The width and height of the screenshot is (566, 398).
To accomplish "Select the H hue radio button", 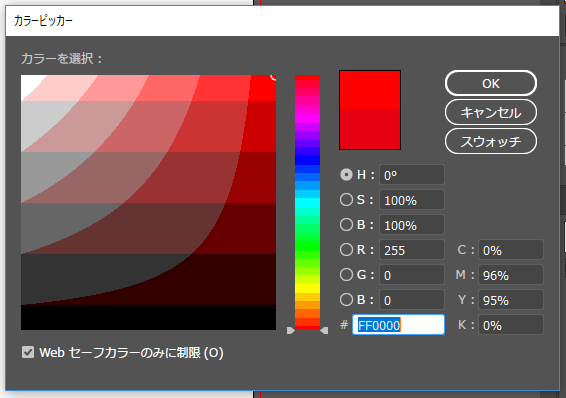I will point(346,175).
